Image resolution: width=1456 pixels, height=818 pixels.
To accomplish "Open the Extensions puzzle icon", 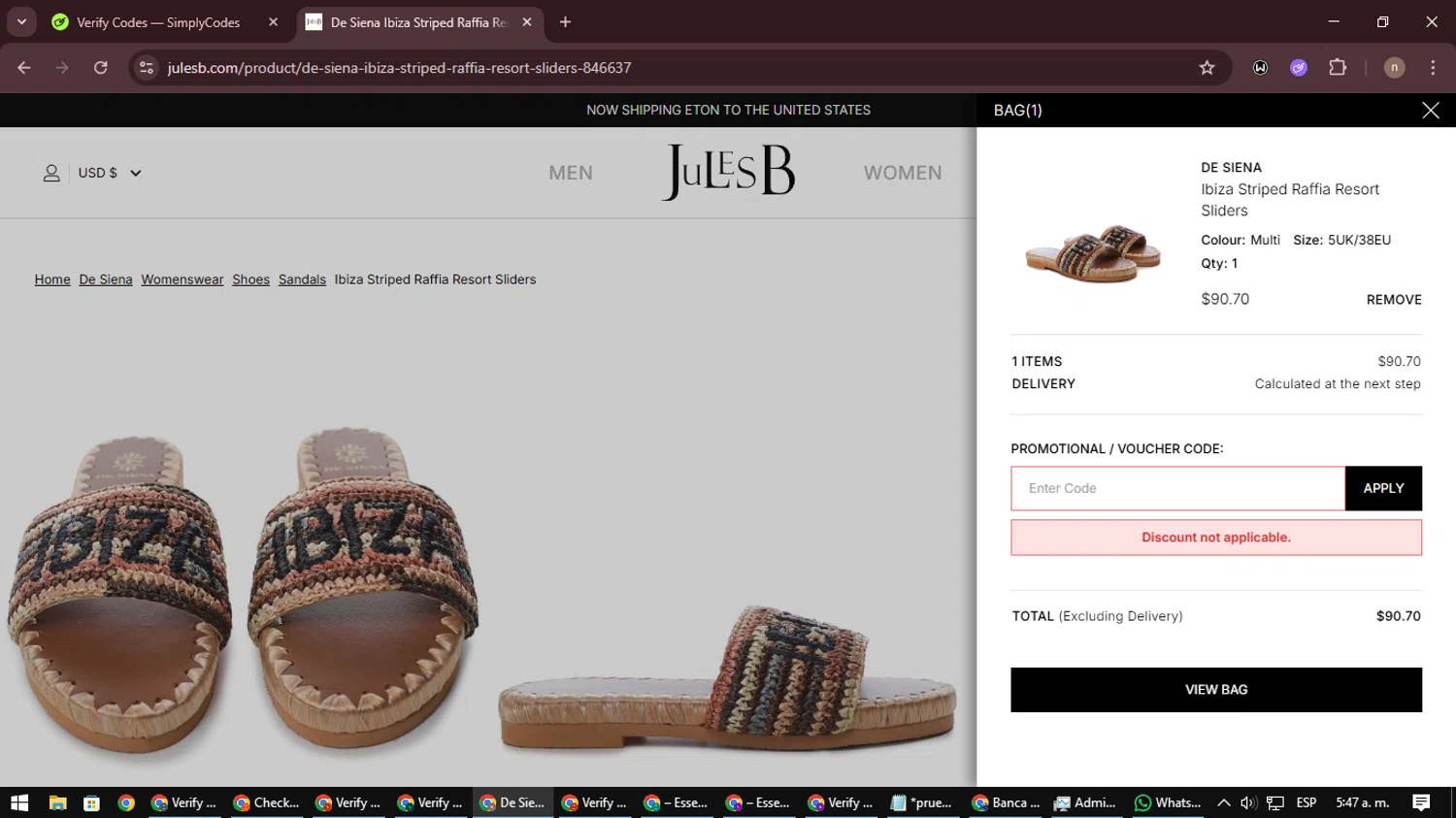I will [x=1338, y=68].
